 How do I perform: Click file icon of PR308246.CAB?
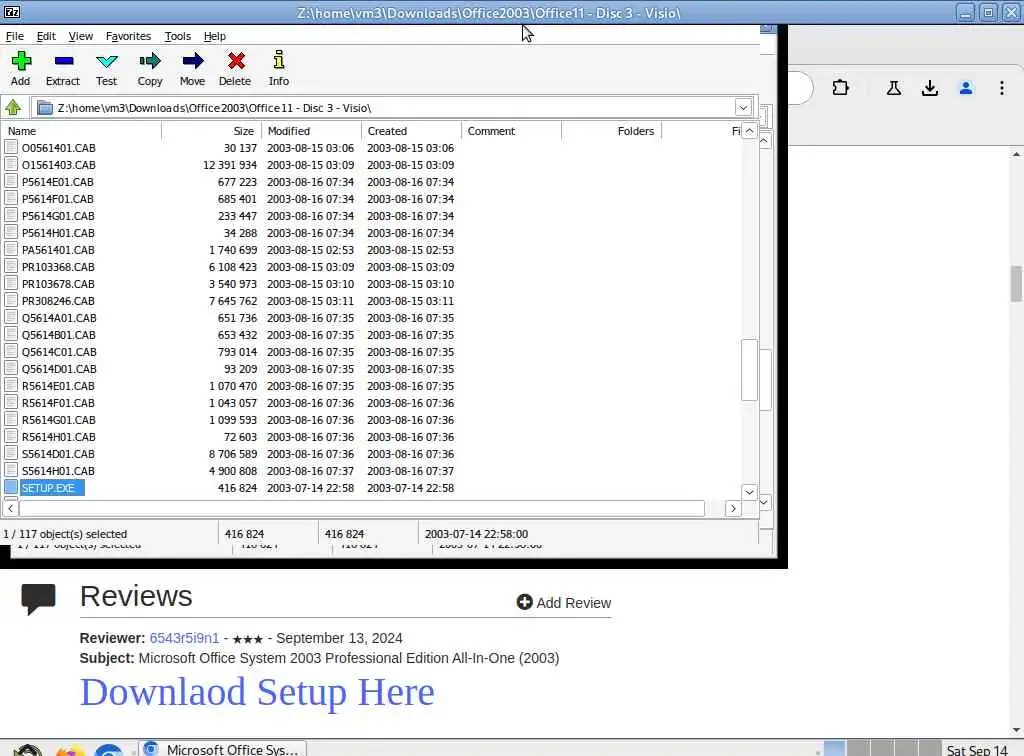[x=10, y=300]
